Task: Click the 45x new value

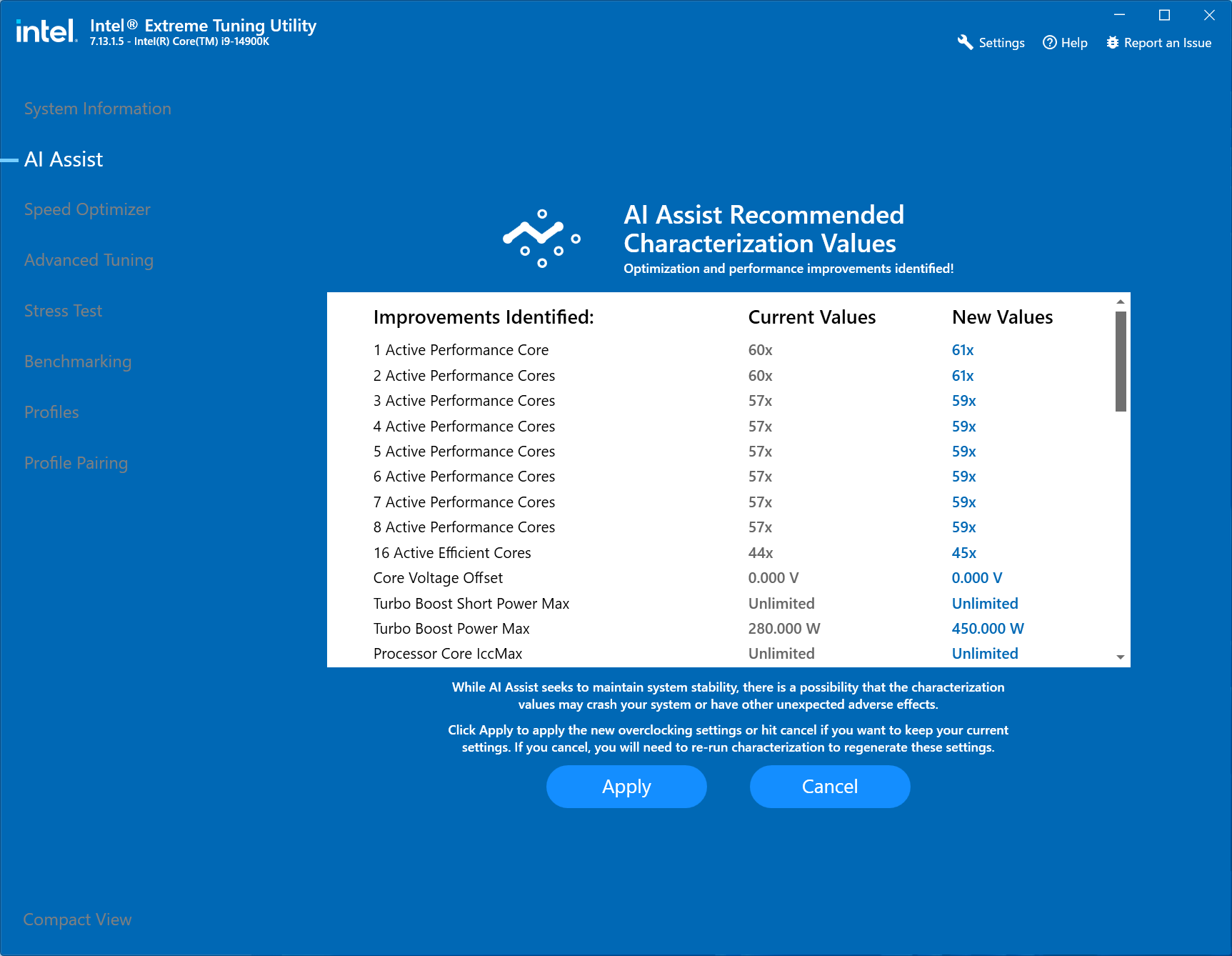Action: (x=964, y=553)
